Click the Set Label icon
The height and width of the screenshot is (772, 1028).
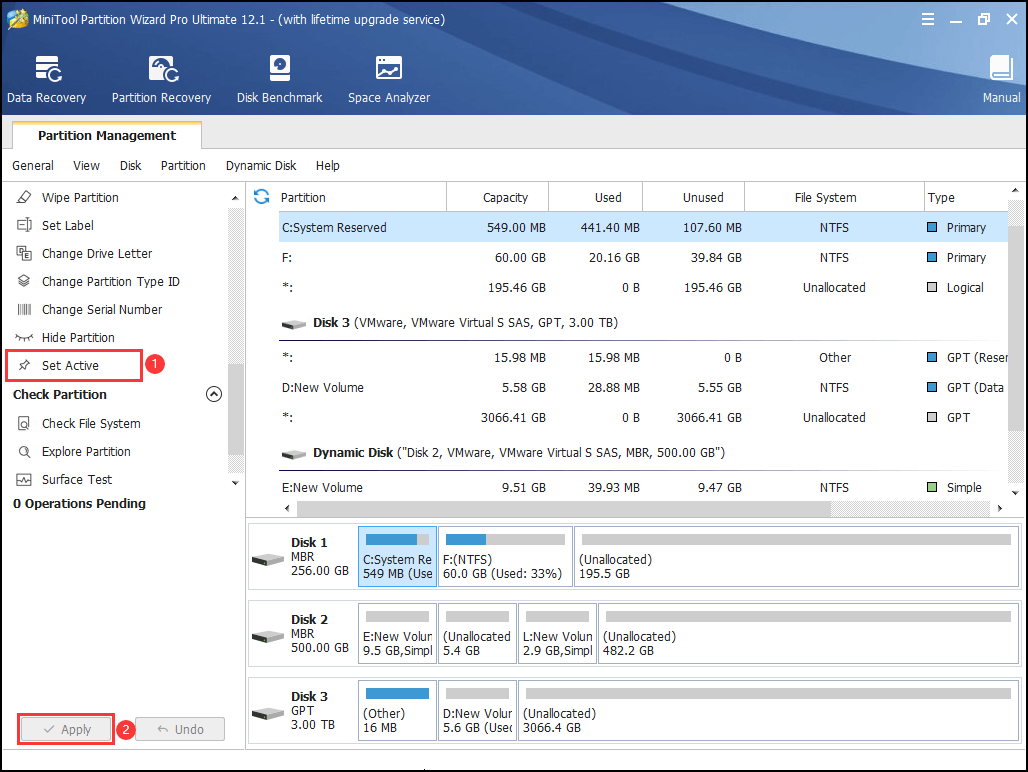click(24, 225)
